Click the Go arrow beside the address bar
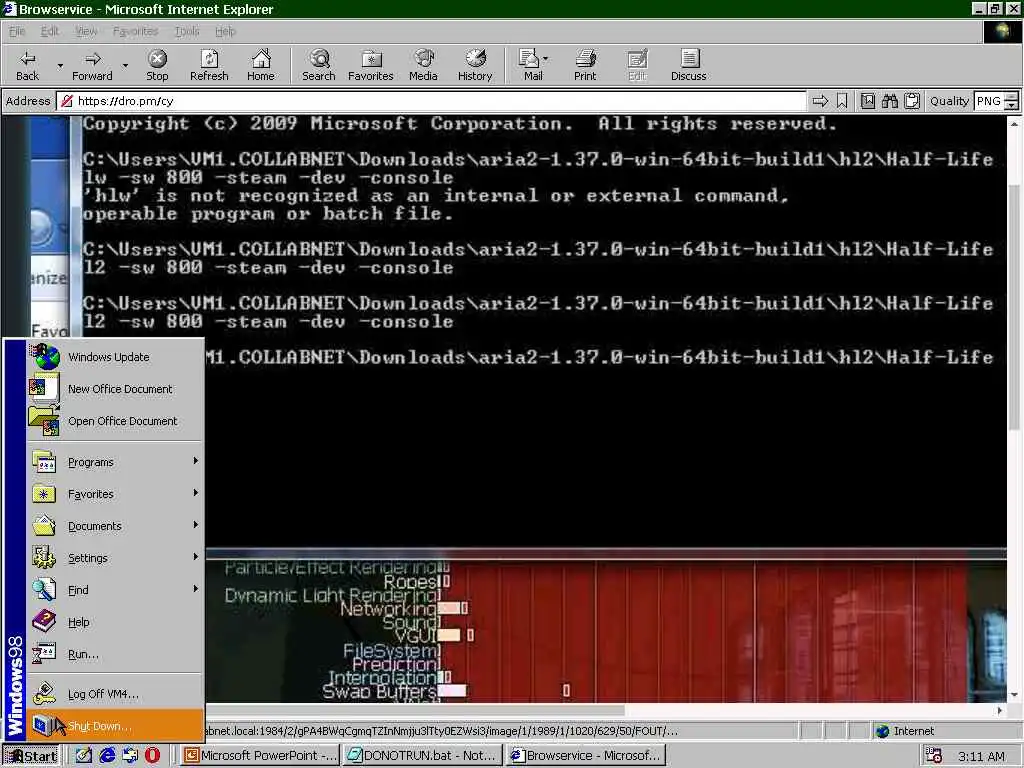 coord(820,101)
